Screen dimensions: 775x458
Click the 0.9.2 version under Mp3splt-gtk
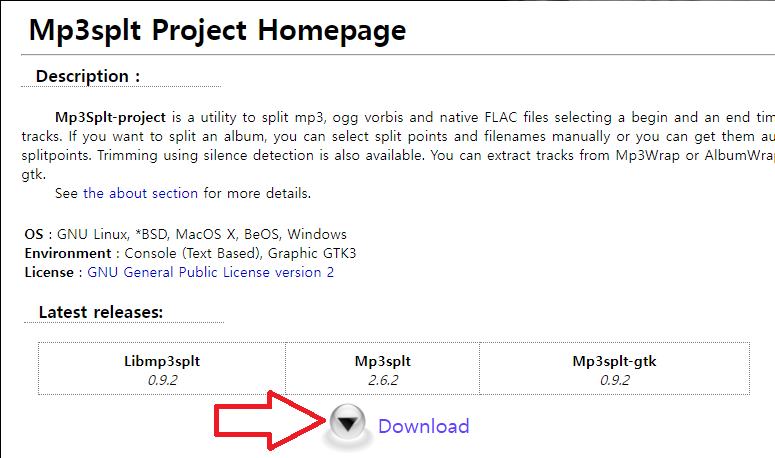(x=615, y=379)
